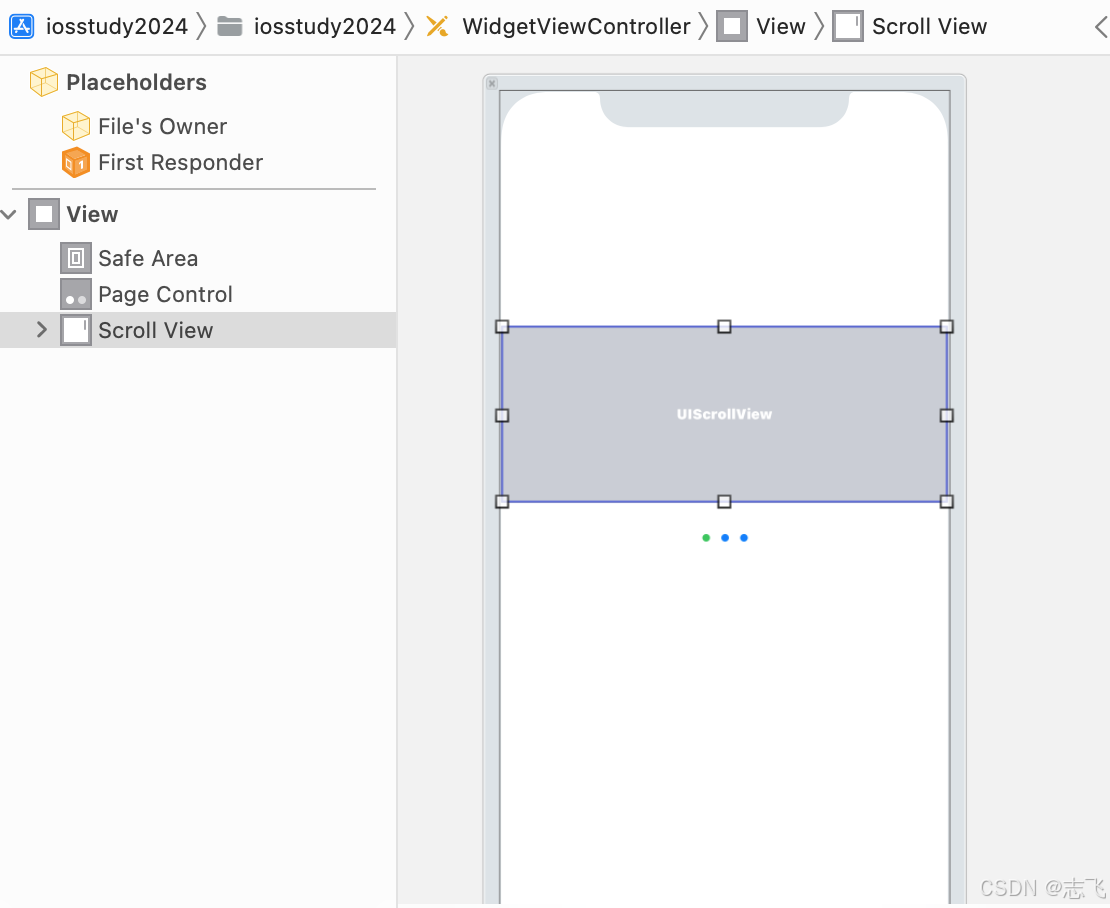Click the top-left resize handle of UIScrollView
This screenshot has height=908, width=1110.
click(x=502, y=326)
